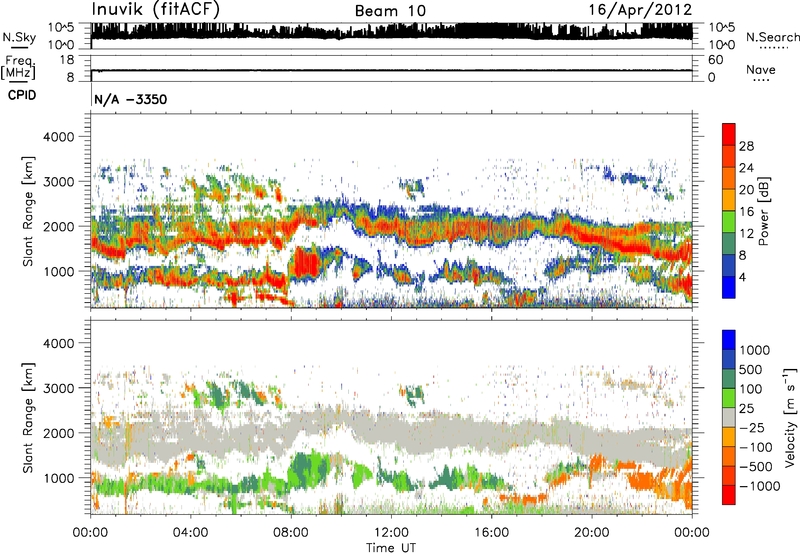Click the 16:00 time axis label
The height and width of the screenshot is (554, 800).
tap(491, 533)
